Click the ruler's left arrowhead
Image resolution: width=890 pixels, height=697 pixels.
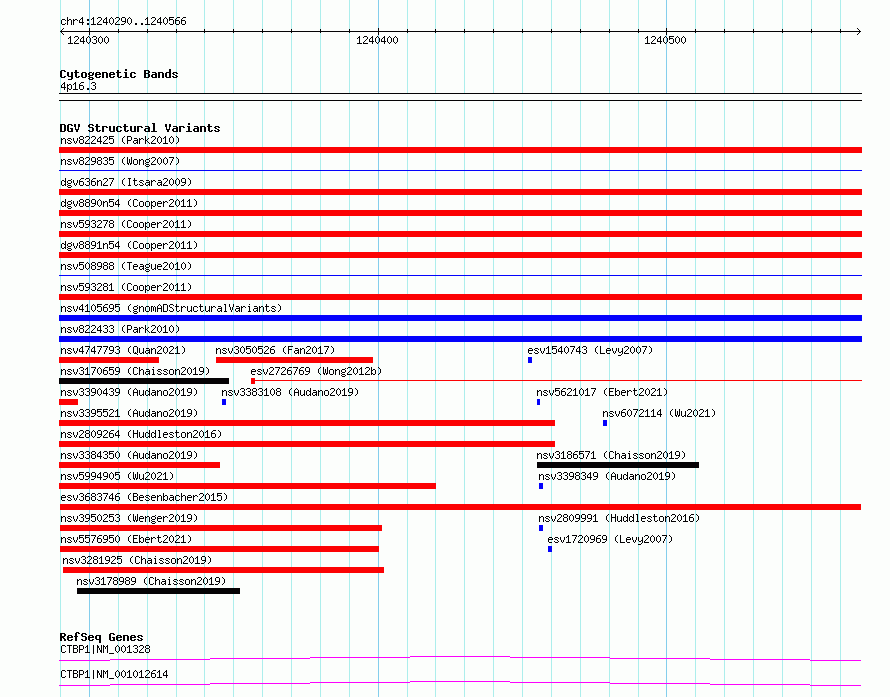(x=62, y=31)
